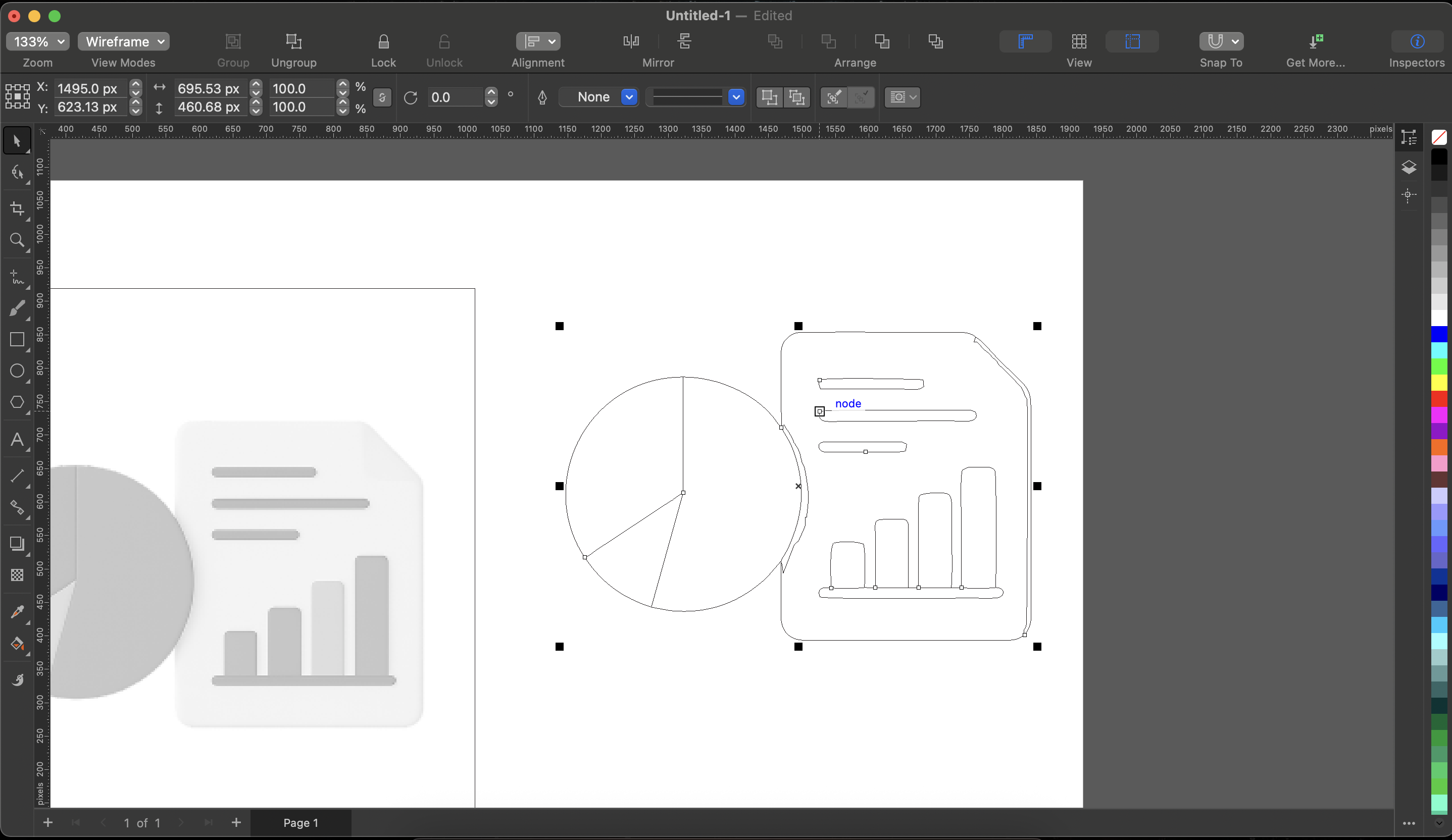Toggle the lock ratio button

[x=381, y=97]
